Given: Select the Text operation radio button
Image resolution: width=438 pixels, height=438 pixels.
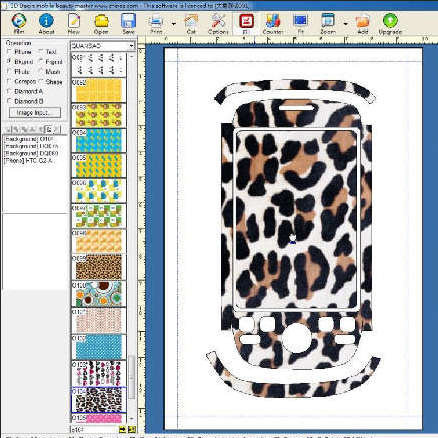Looking at the screenshot, I should 41,52.
